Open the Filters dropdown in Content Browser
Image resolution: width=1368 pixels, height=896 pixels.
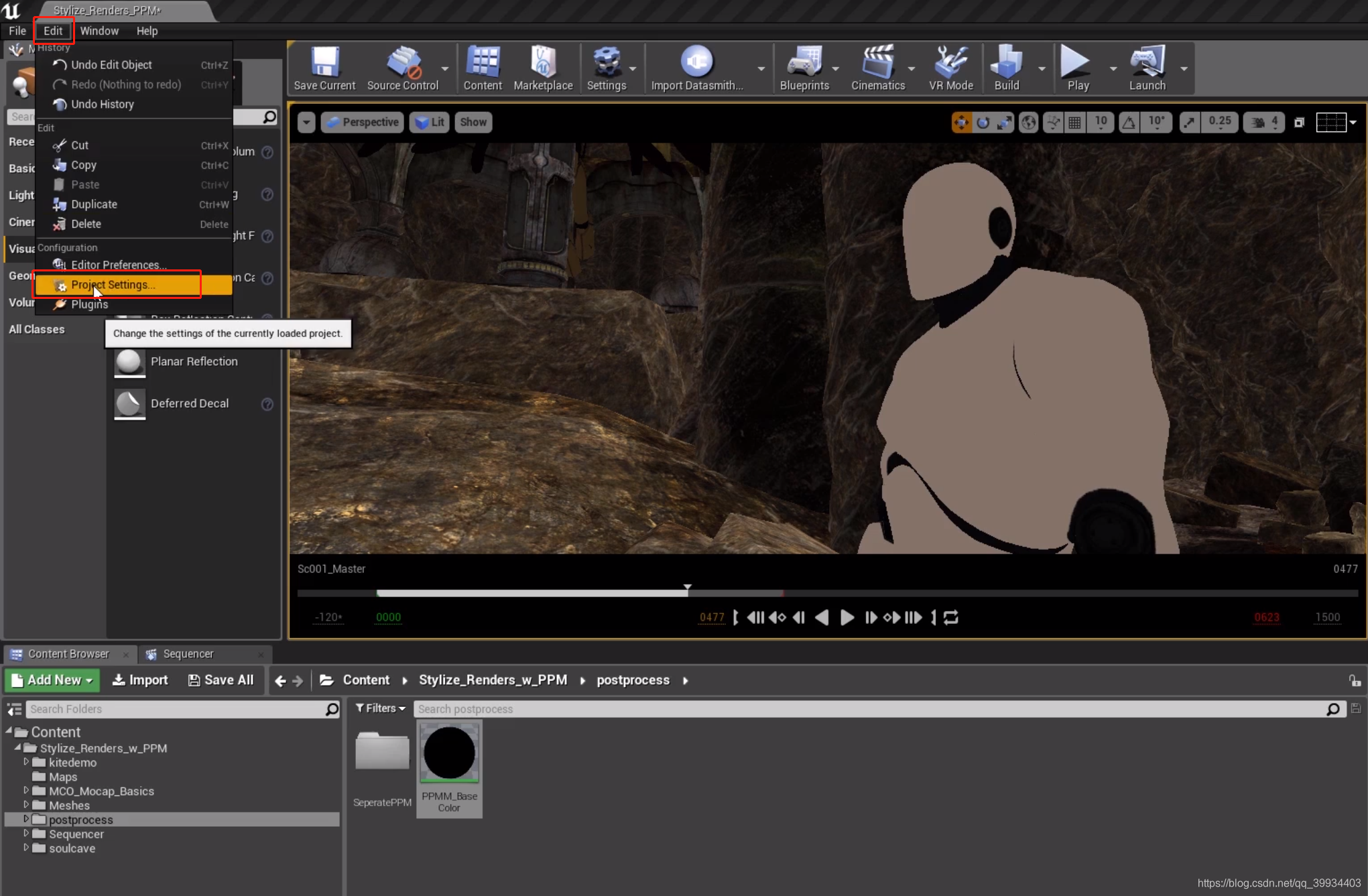click(380, 708)
